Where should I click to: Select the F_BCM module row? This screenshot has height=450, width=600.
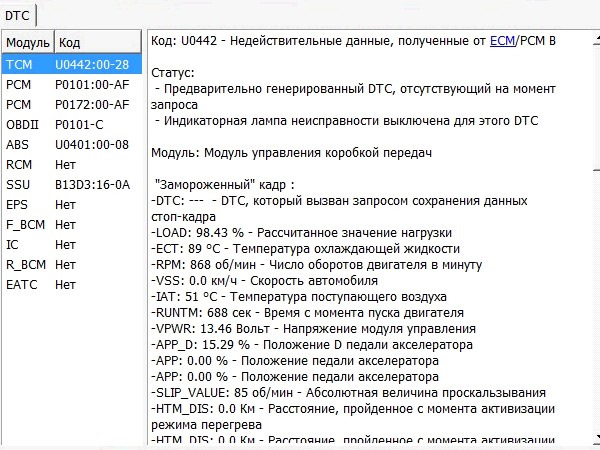72,225
